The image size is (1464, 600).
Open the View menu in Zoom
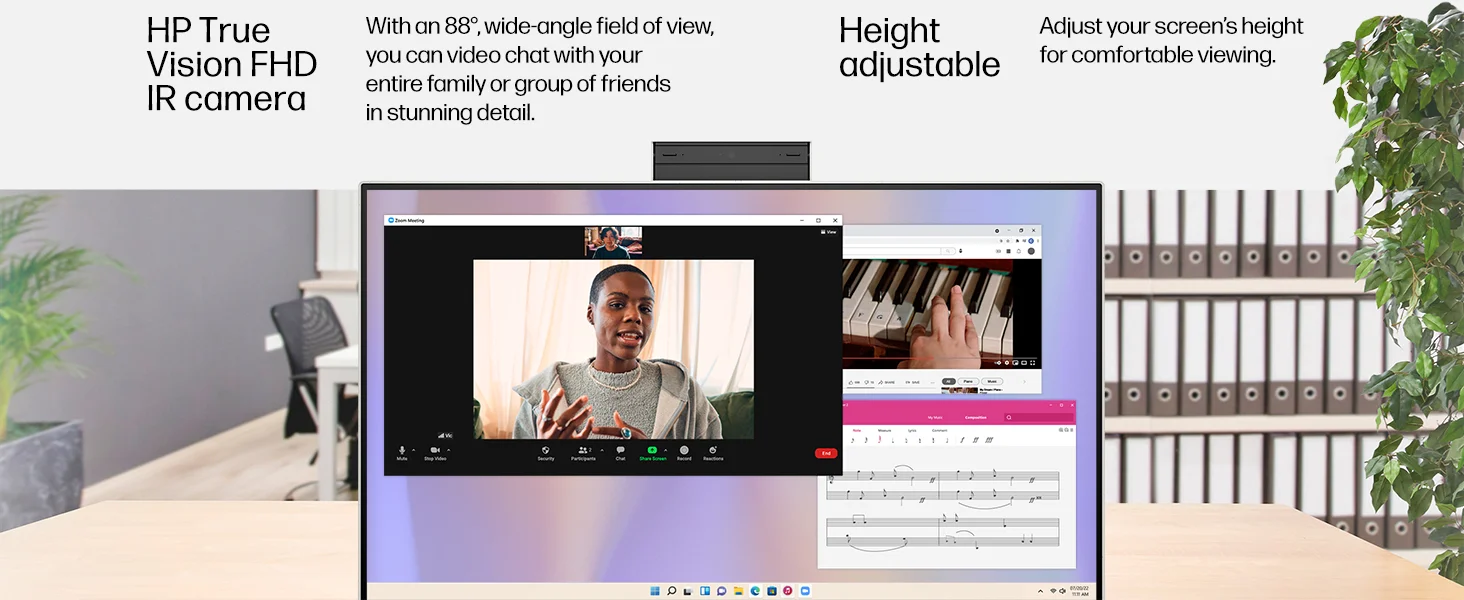pyautogui.click(x=829, y=232)
